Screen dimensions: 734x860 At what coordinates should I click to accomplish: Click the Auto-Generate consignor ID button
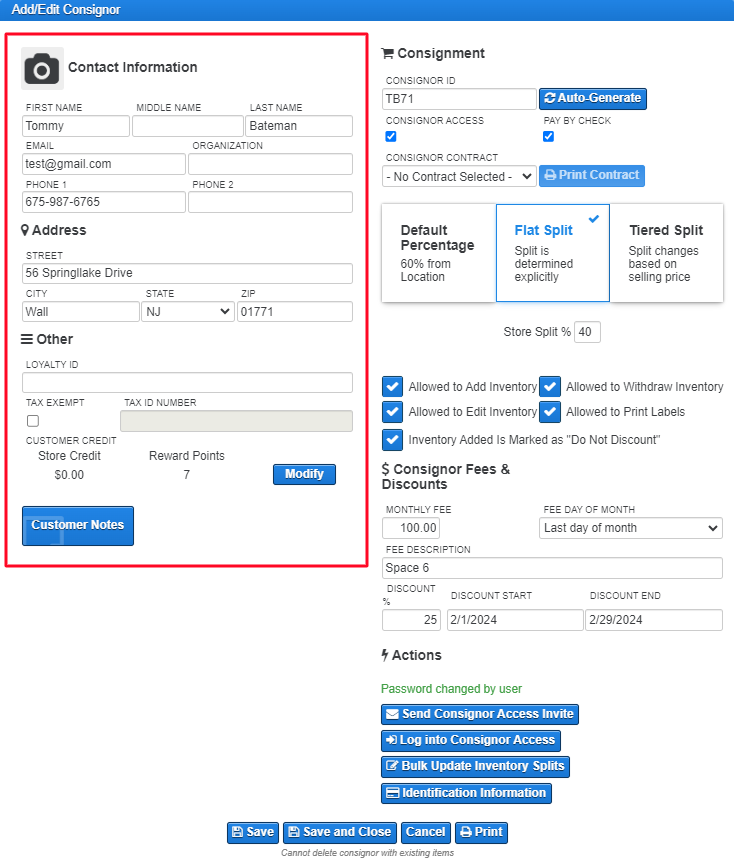click(x=592, y=99)
